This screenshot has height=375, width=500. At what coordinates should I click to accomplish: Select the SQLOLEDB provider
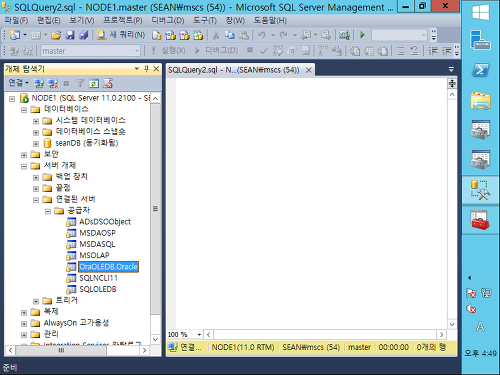point(98,289)
